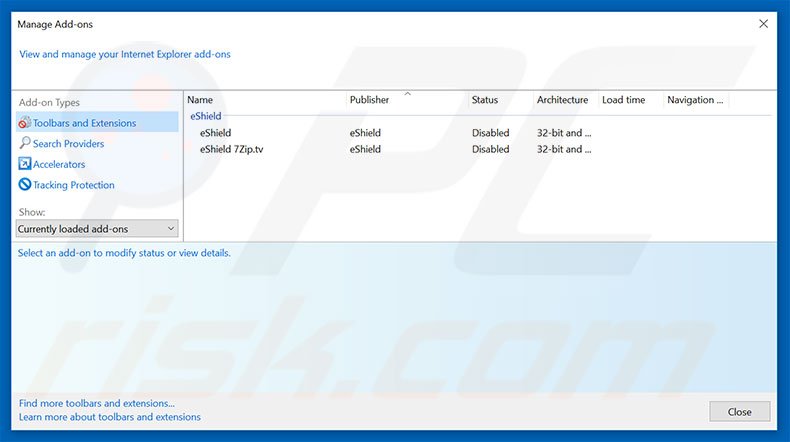Open the Accelerators add-on type

click(x=59, y=164)
